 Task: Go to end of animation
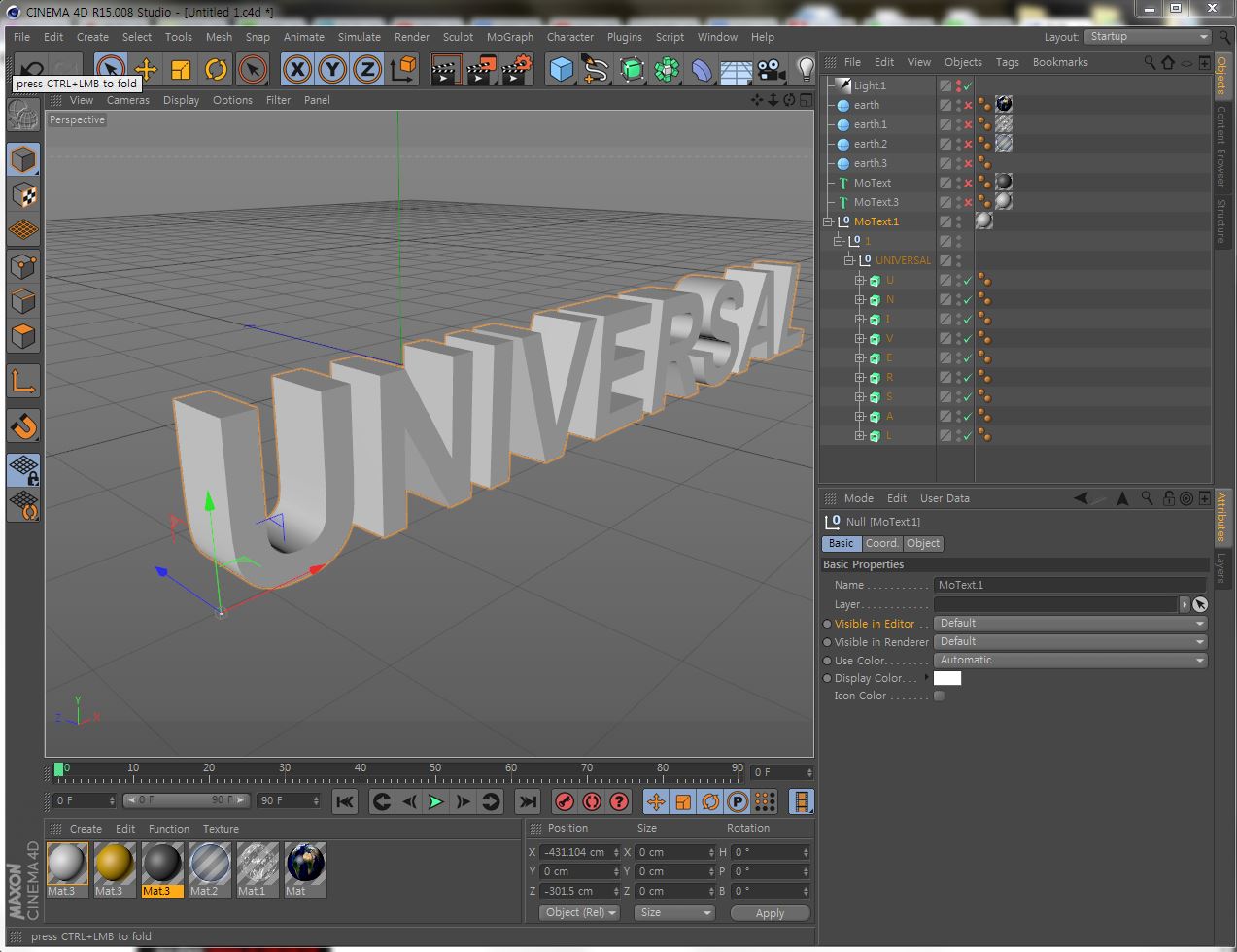(527, 801)
